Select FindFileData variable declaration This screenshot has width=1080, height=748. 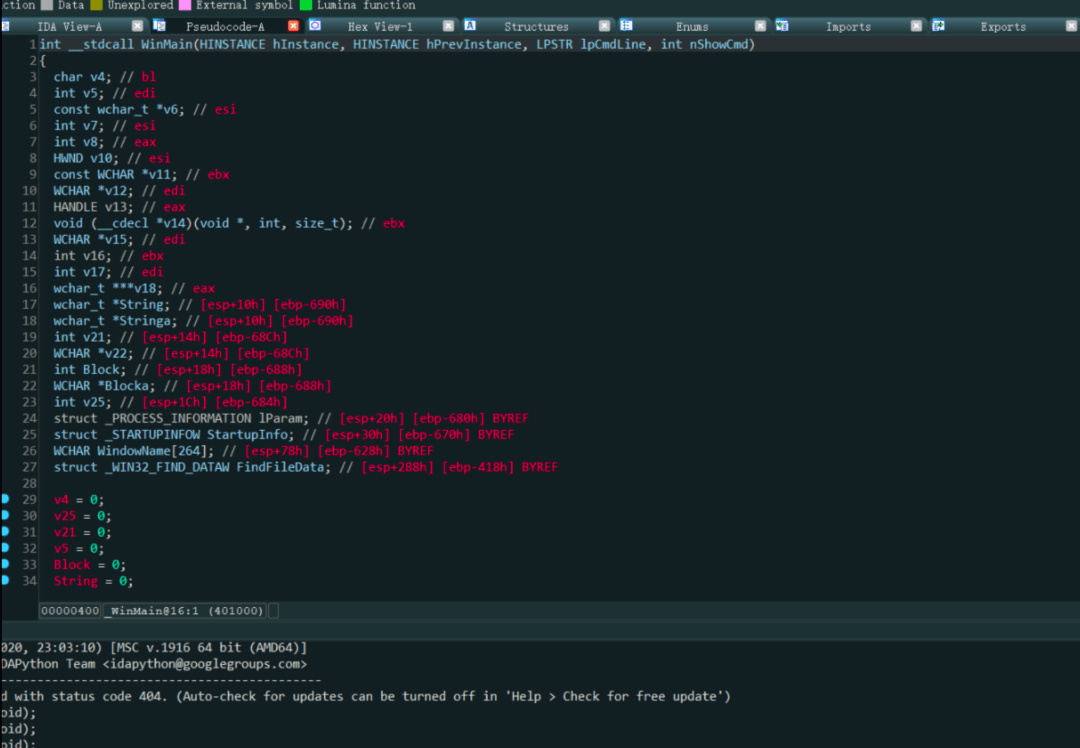(280, 468)
